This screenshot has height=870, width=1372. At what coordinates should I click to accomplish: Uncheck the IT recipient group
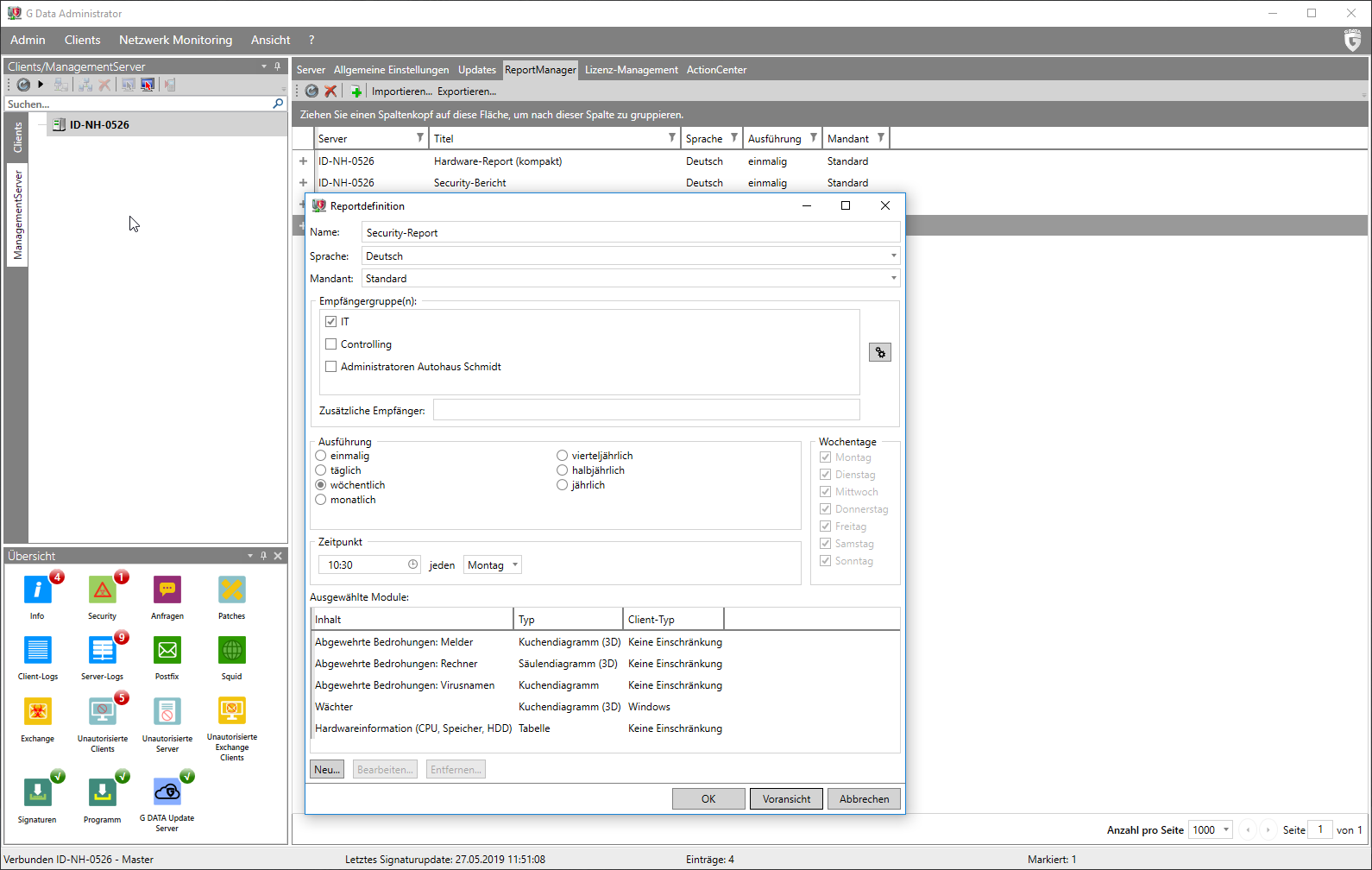[330, 321]
